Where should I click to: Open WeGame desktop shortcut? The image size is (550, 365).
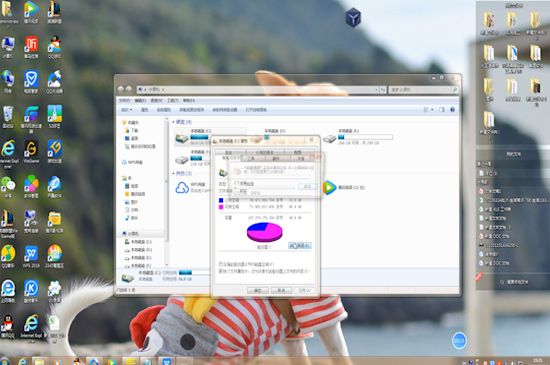point(31,152)
